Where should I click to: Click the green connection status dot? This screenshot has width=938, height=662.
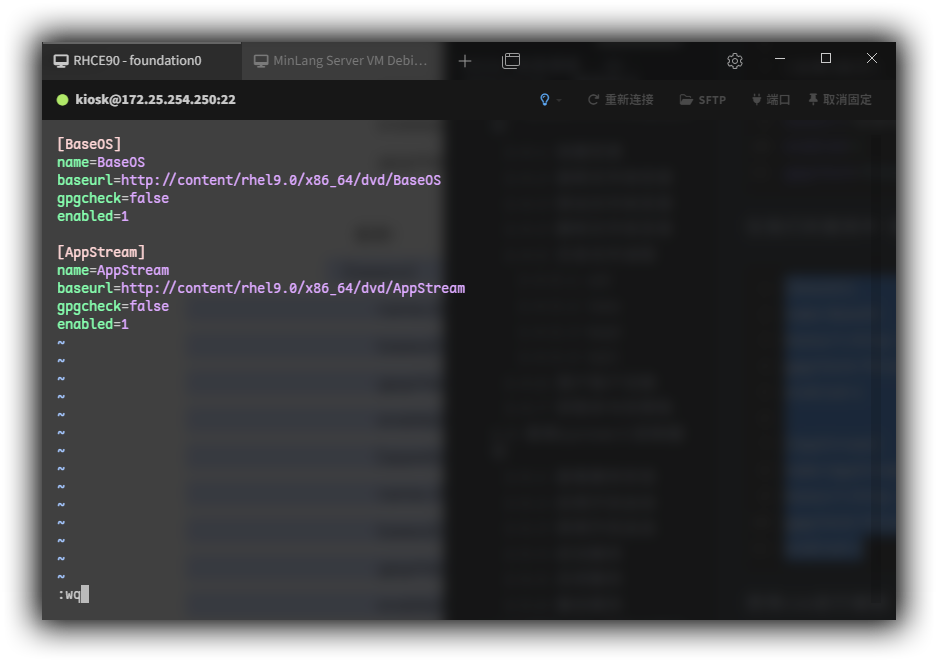pyautogui.click(x=62, y=100)
